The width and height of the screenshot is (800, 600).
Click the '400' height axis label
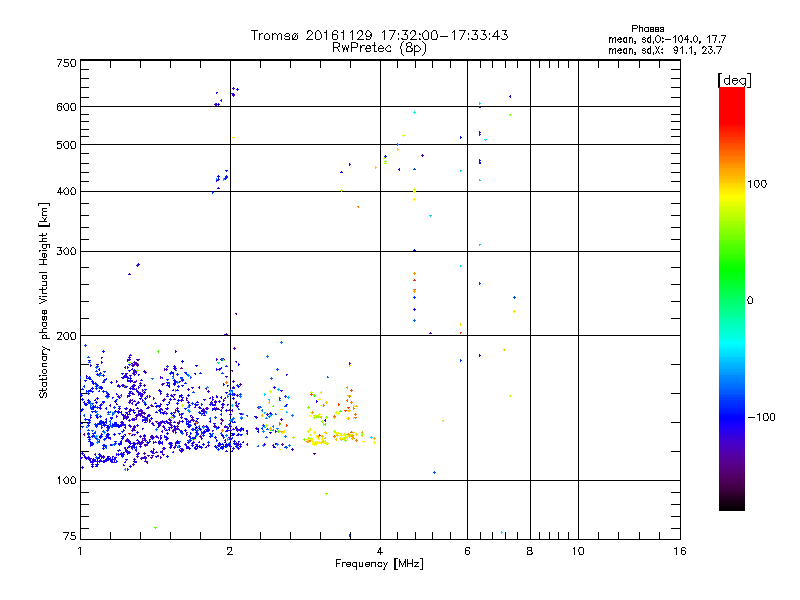[x=66, y=191]
